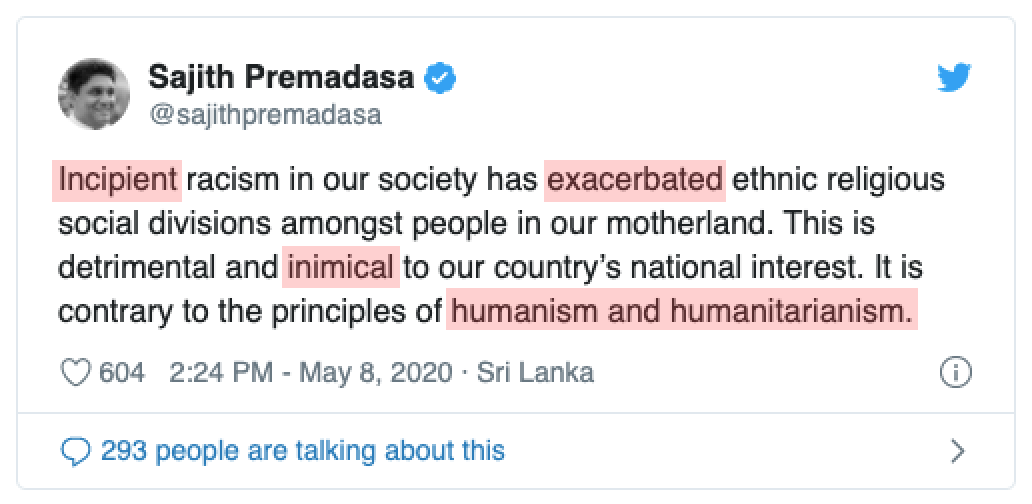
Task: Expand the conversation via right chevron
Action: pyautogui.click(x=958, y=451)
